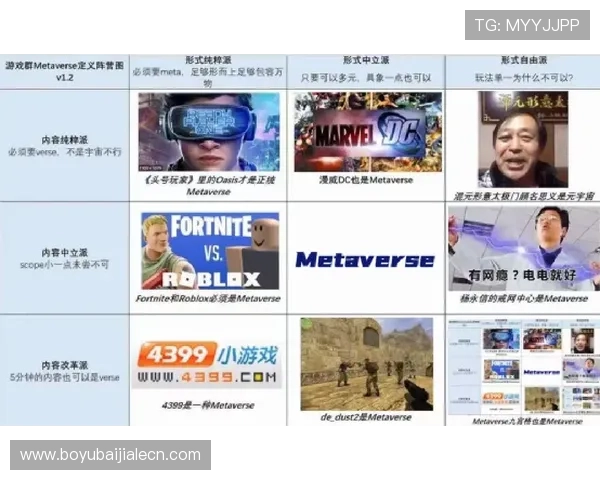Click the 内容中立派 row header

[65, 253]
